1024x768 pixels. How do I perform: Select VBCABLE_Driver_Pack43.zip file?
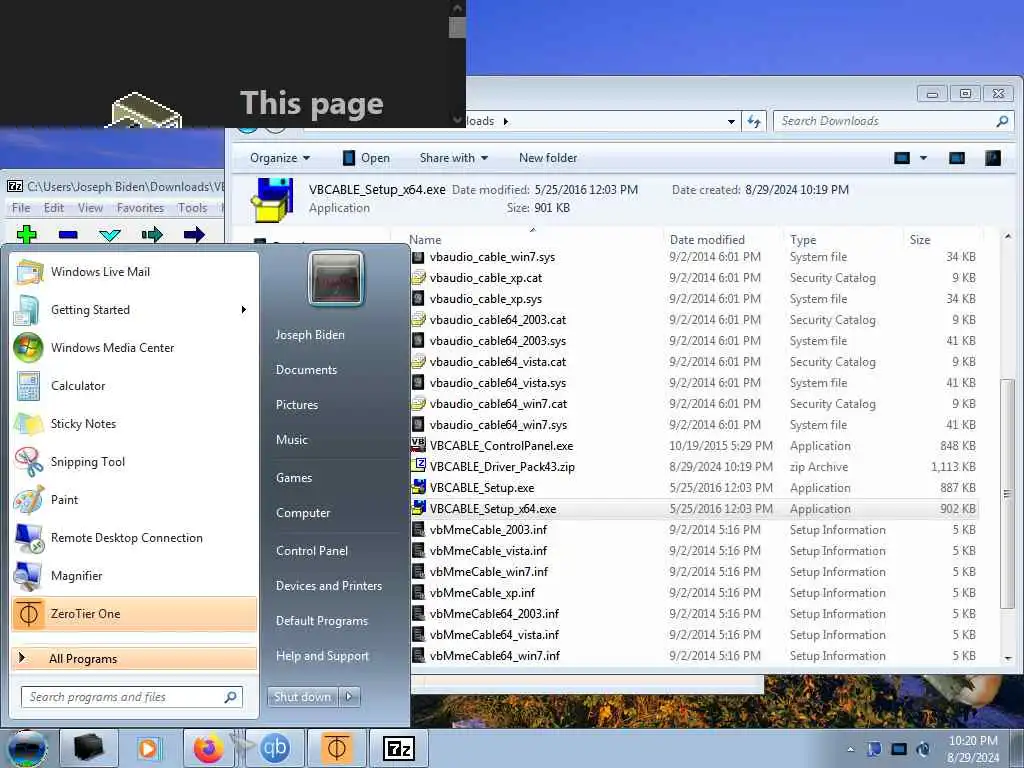click(x=502, y=466)
